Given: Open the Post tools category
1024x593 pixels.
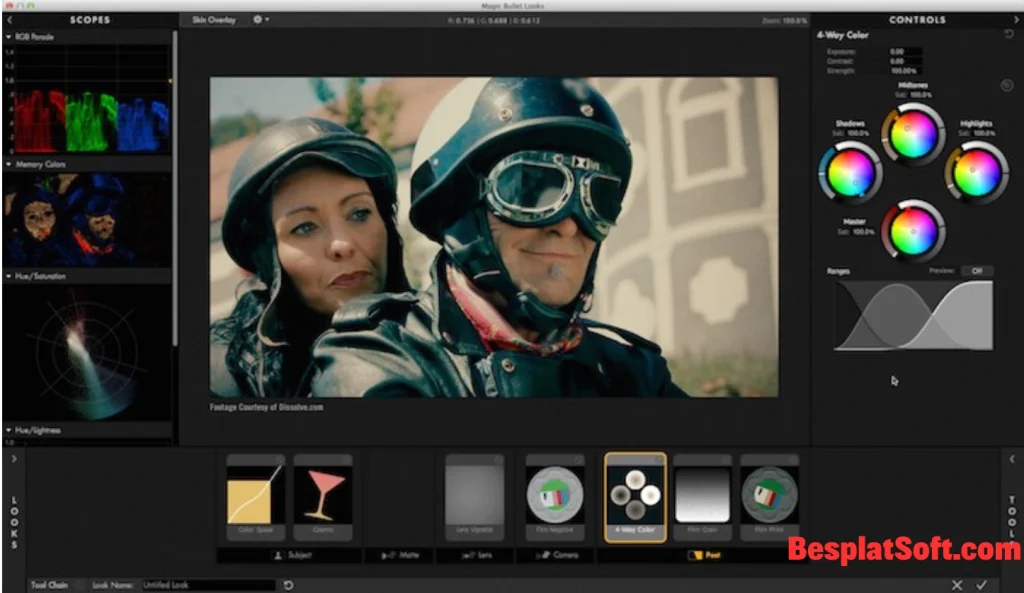Looking at the screenshot, I should [x=707, y=556].
